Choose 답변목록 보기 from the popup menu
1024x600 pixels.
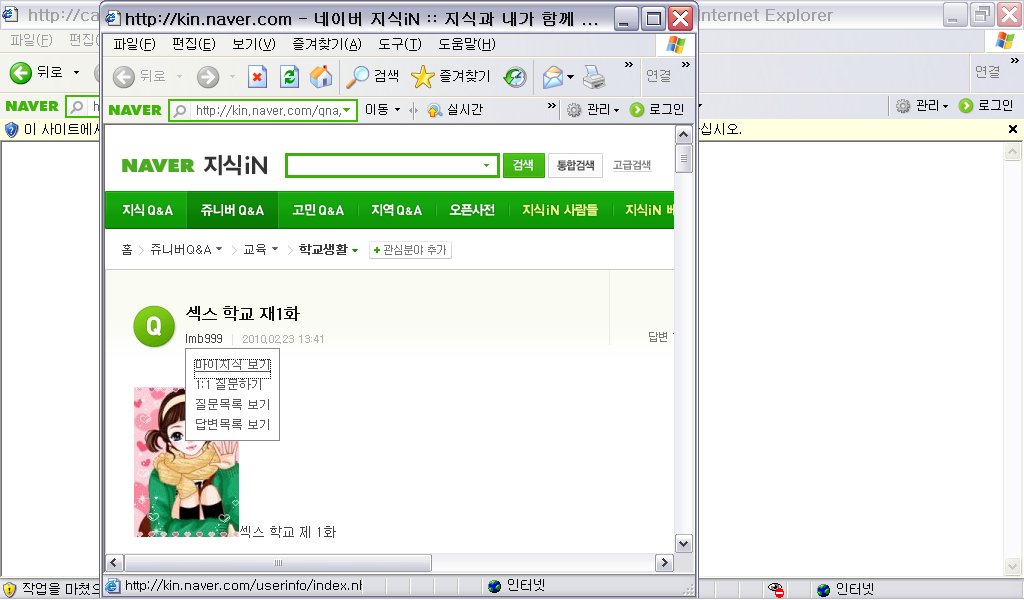232,424
